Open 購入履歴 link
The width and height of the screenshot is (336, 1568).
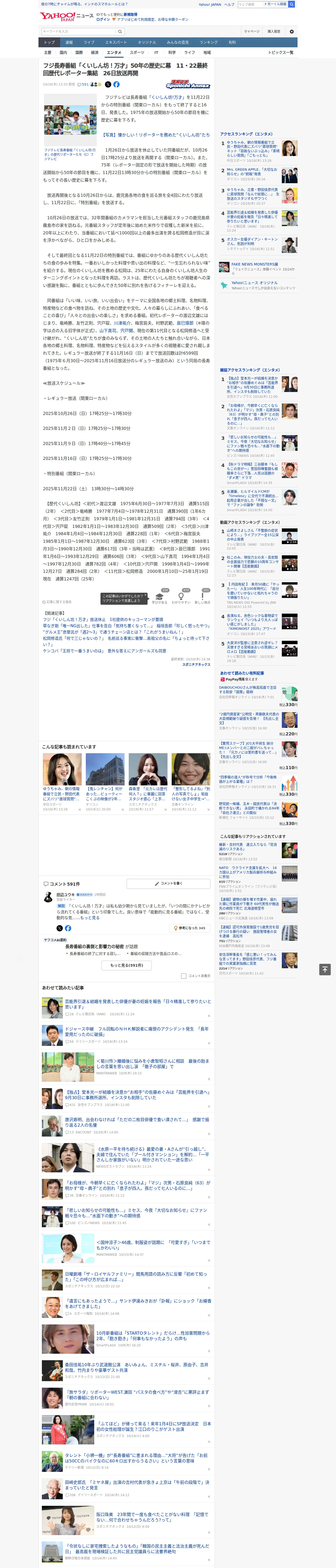coord(274,31)
